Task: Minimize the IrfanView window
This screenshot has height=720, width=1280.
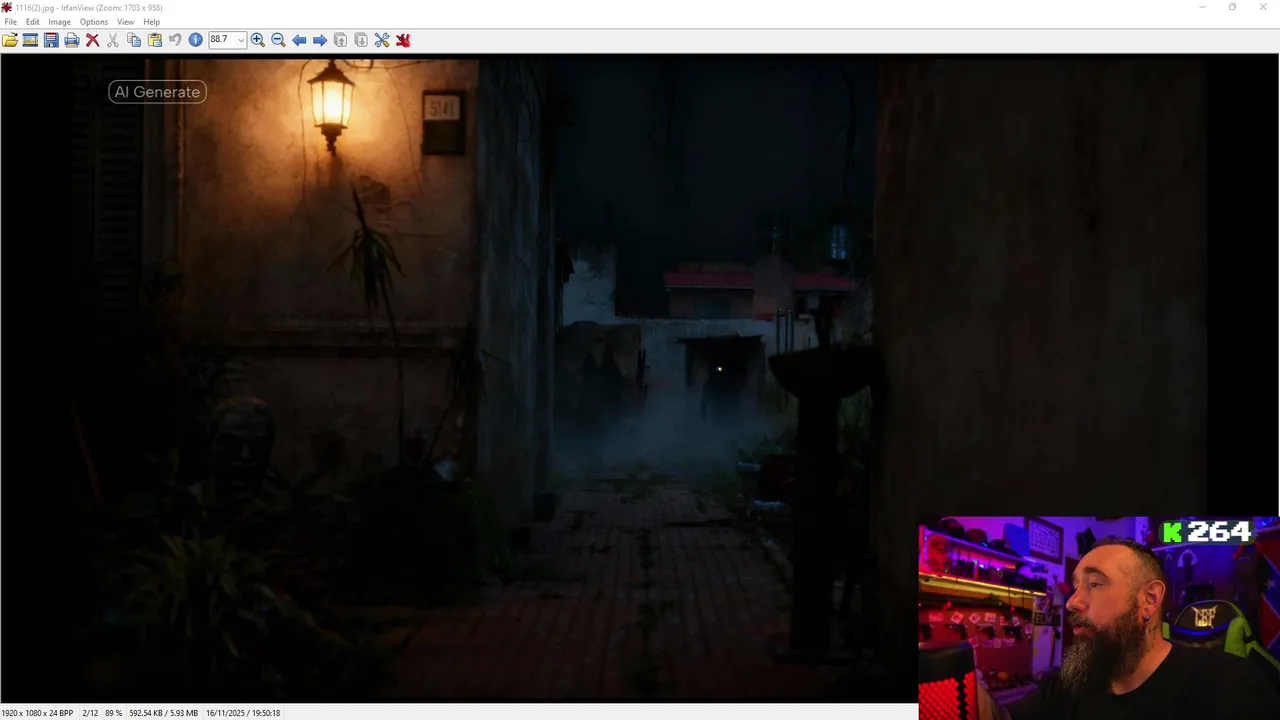Action: pyautogui.click(x=1202, y=7)
